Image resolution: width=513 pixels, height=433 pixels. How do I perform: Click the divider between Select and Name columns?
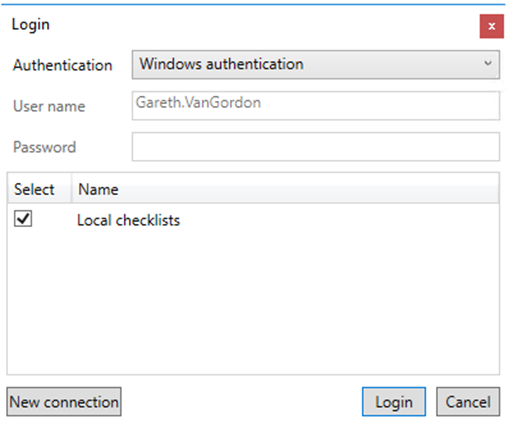pyautogui.click(x=71, y=188)
